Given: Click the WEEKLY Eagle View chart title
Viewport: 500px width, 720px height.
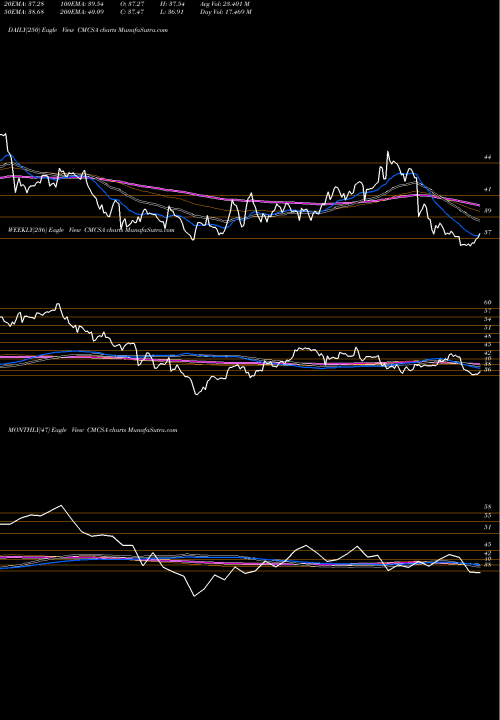Looking at the screenshot, I should 91,230.
